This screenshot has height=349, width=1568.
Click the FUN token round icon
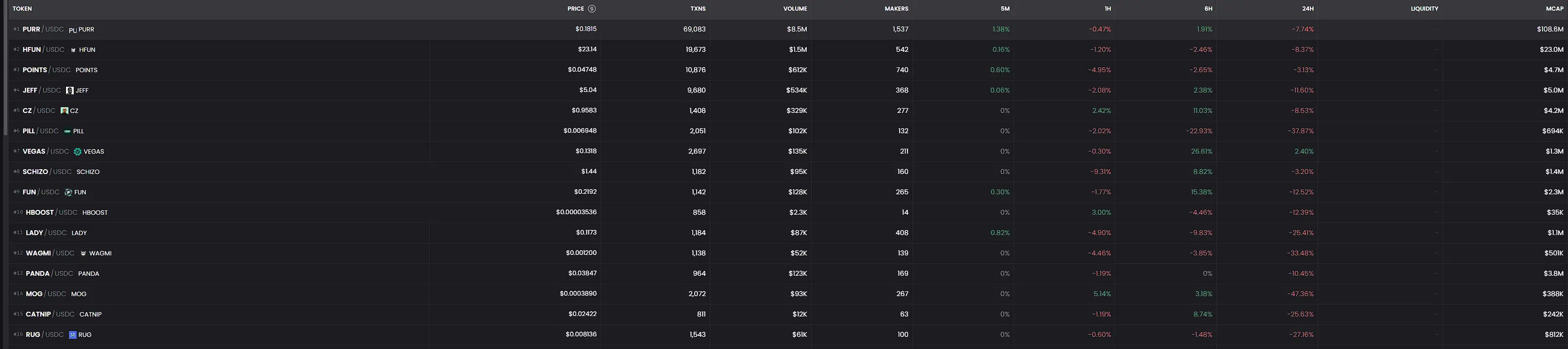click(x=68, y=192)
